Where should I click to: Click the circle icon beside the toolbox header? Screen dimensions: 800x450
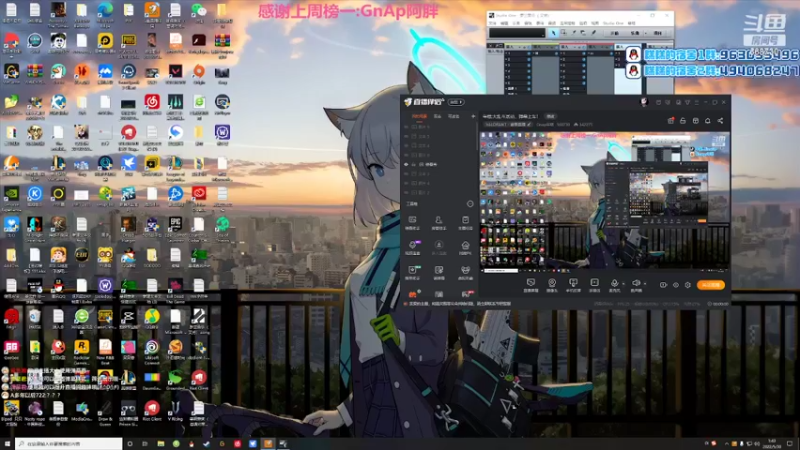pyautogui.click(x=470, y=204)
